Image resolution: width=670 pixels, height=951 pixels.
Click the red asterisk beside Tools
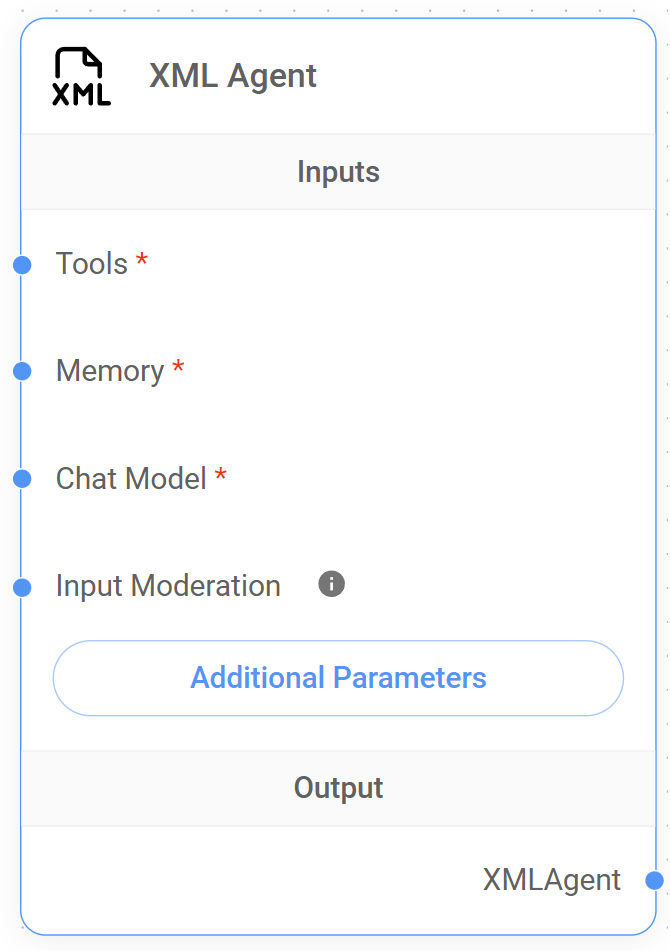point(142,262)
